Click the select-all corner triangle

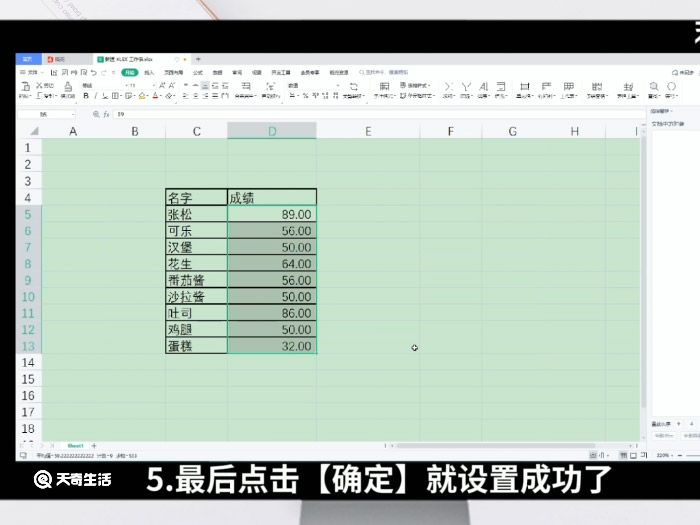coord(33,131)
